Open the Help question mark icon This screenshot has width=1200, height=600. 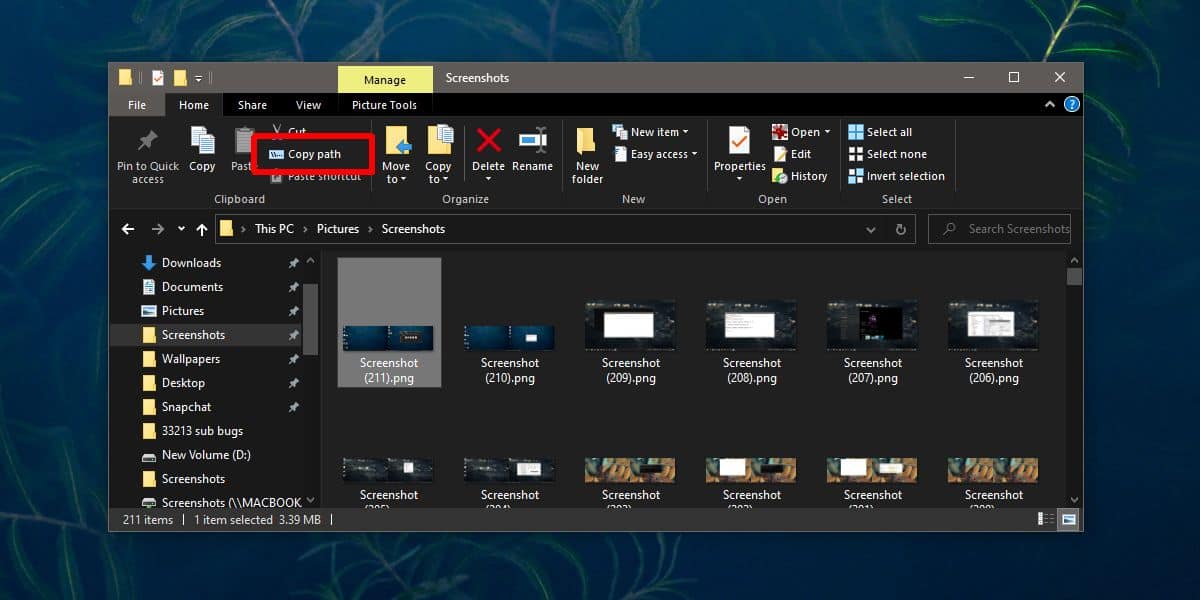coord(1072,104)
